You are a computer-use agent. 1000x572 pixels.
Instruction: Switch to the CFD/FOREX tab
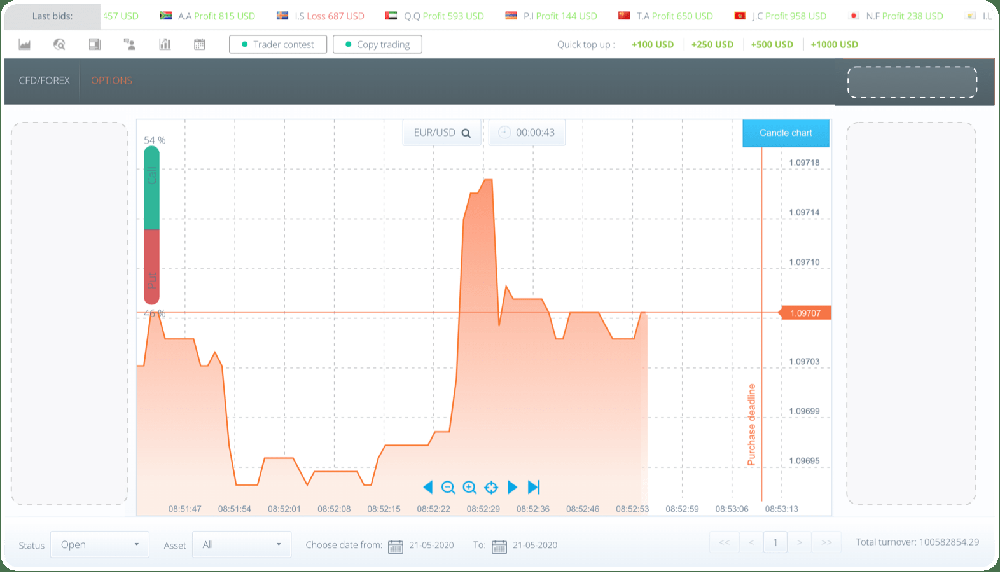(x=44, y=80)
